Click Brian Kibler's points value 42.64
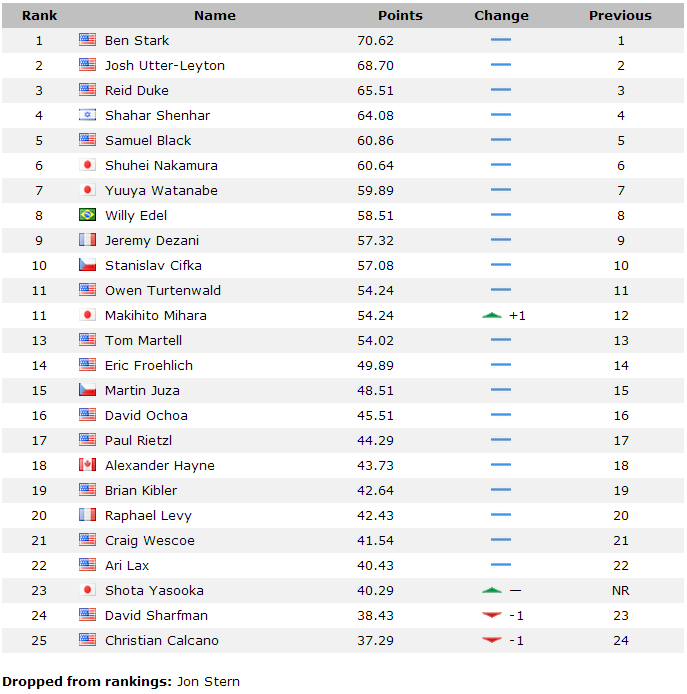Screen dimensions: 687x694 375,490
